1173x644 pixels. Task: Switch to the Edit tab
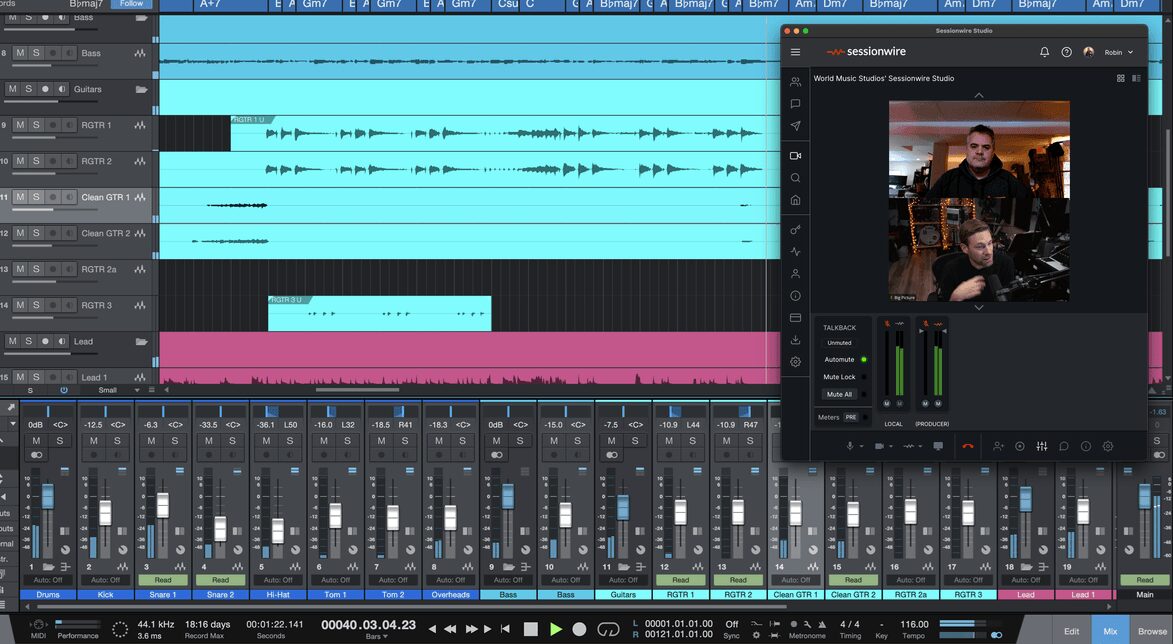(x=1071, y=631)
